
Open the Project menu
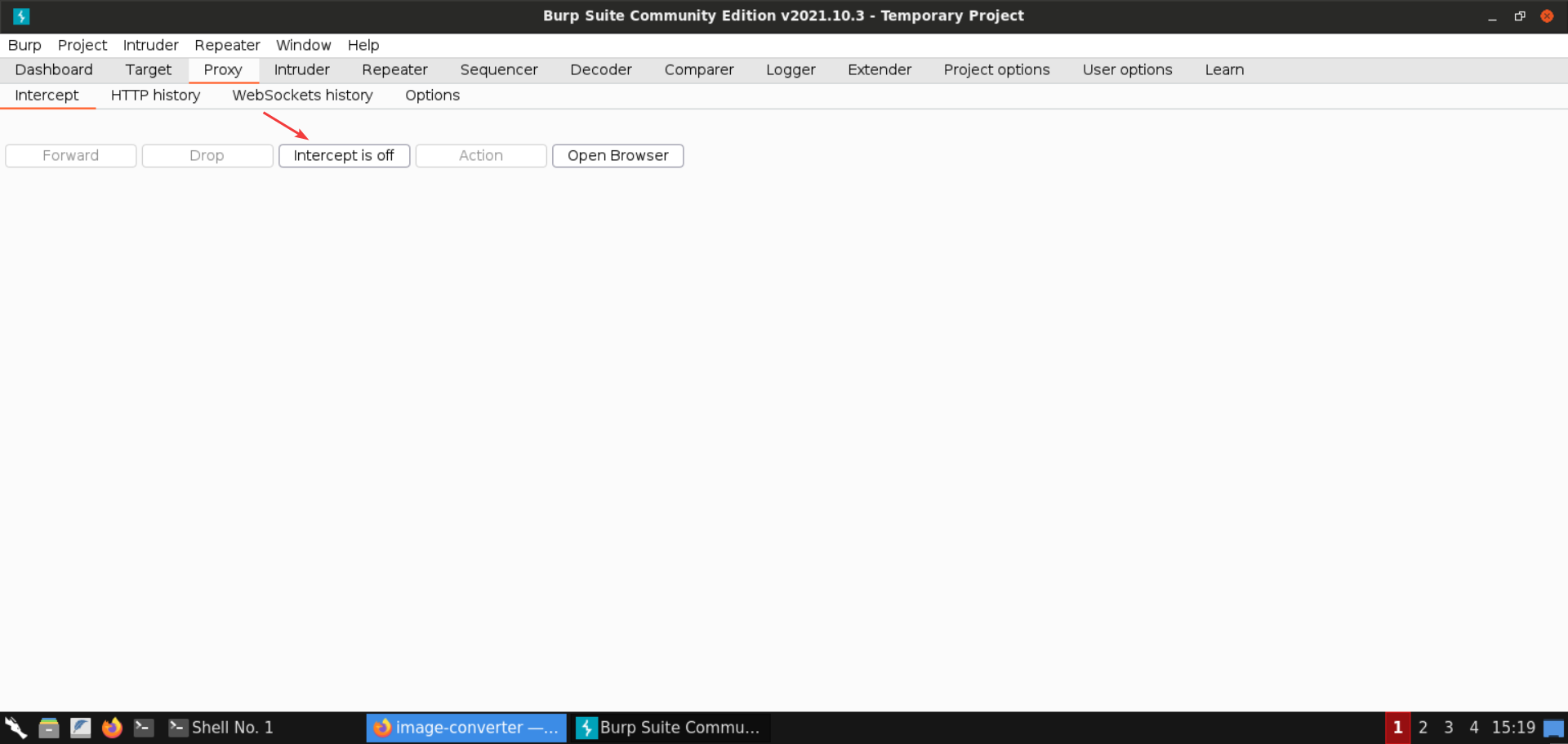pos(82,45)
